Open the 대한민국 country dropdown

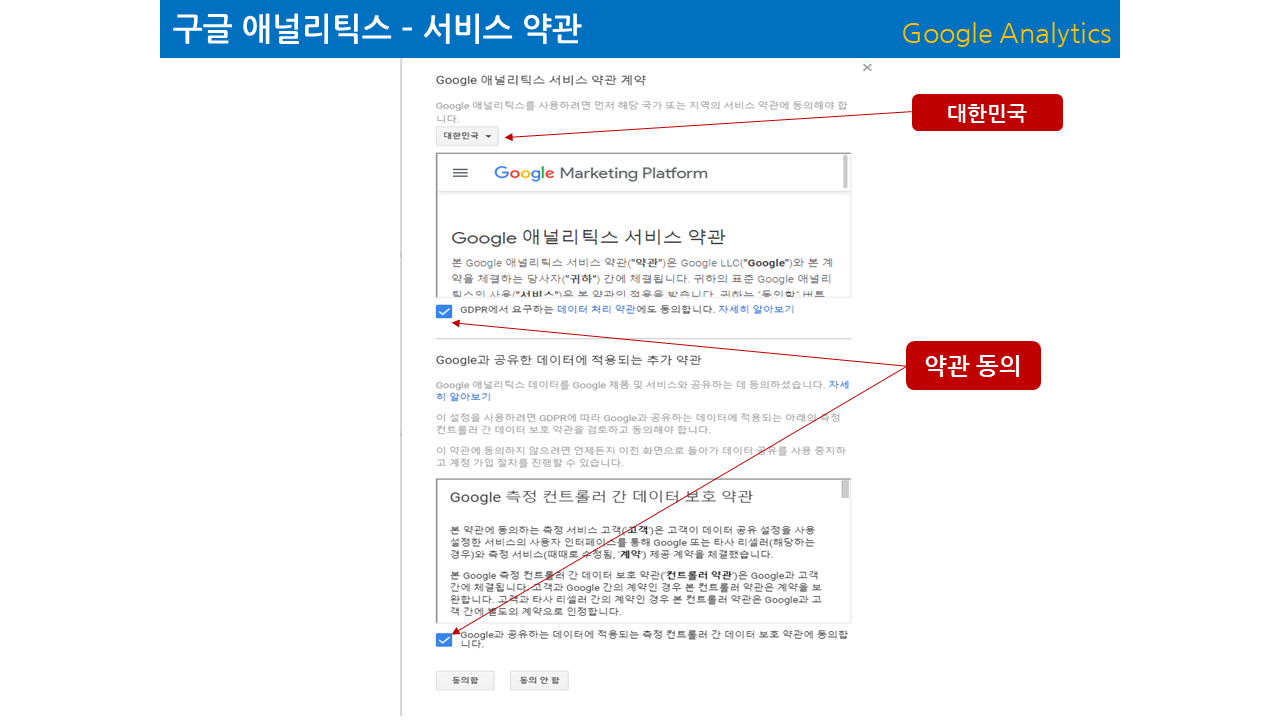(x=467, y=136)
